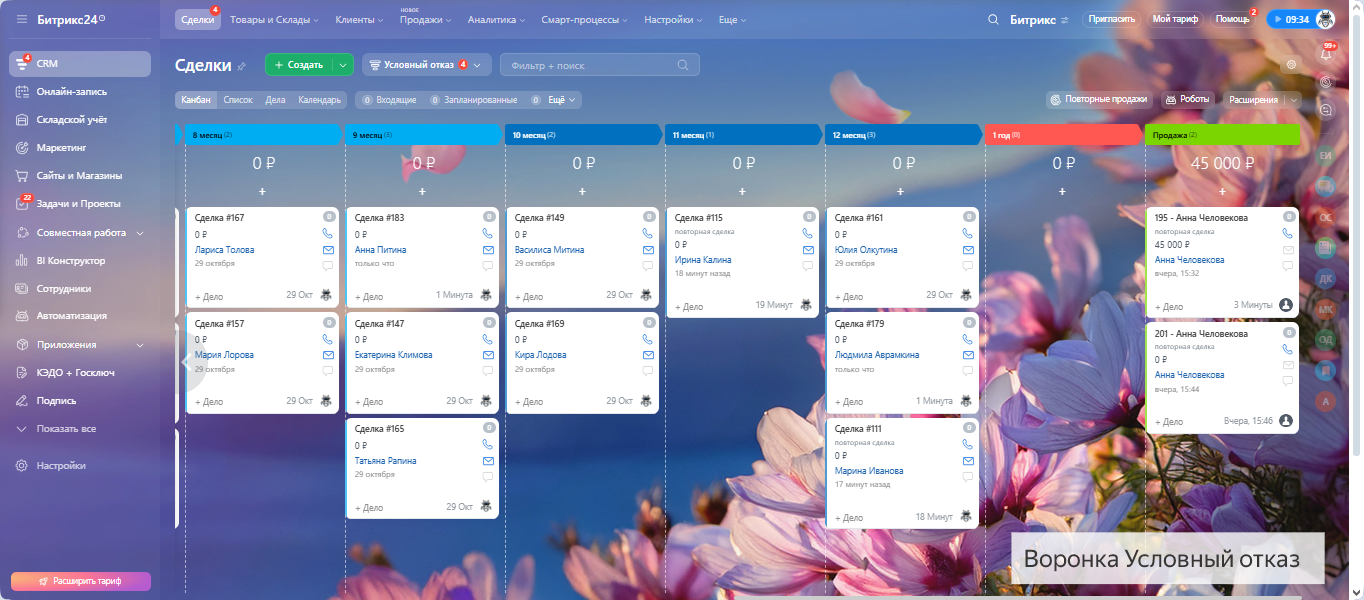Open the notifications bell icon
The image size is (1364, 600).
(1326, 54)
